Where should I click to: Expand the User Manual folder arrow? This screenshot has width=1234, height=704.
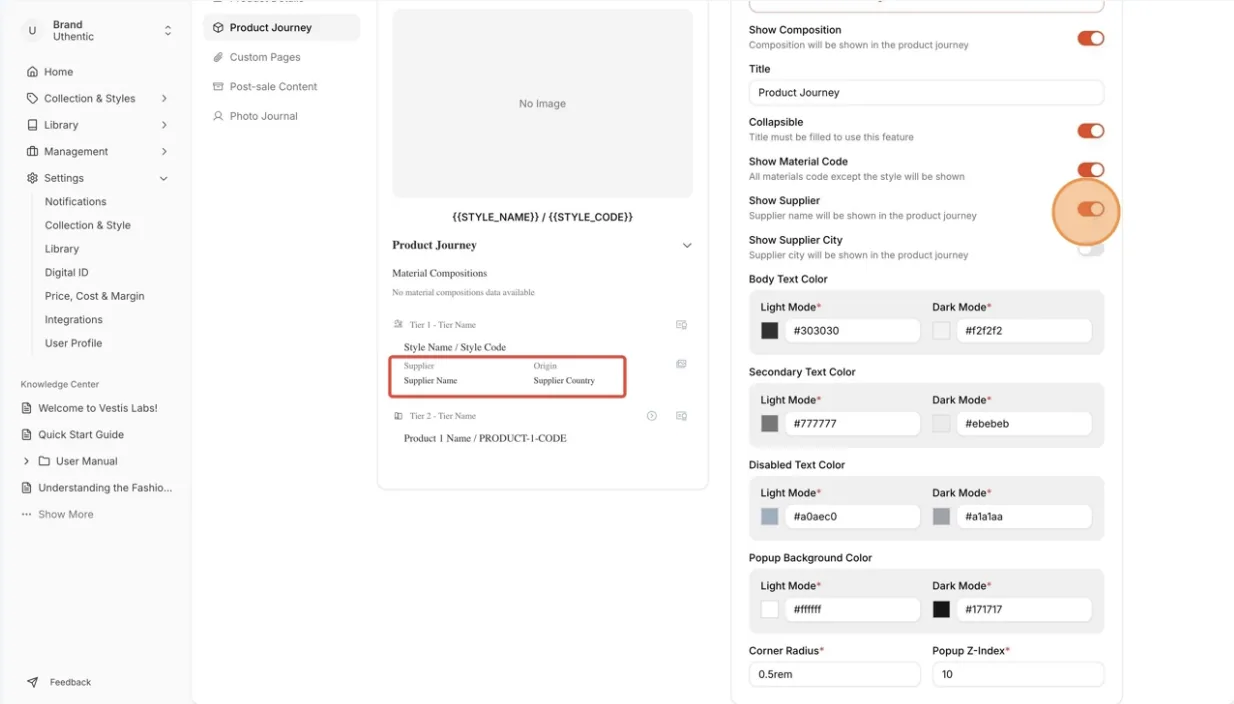pyautogui.click(x=27, y=461)
